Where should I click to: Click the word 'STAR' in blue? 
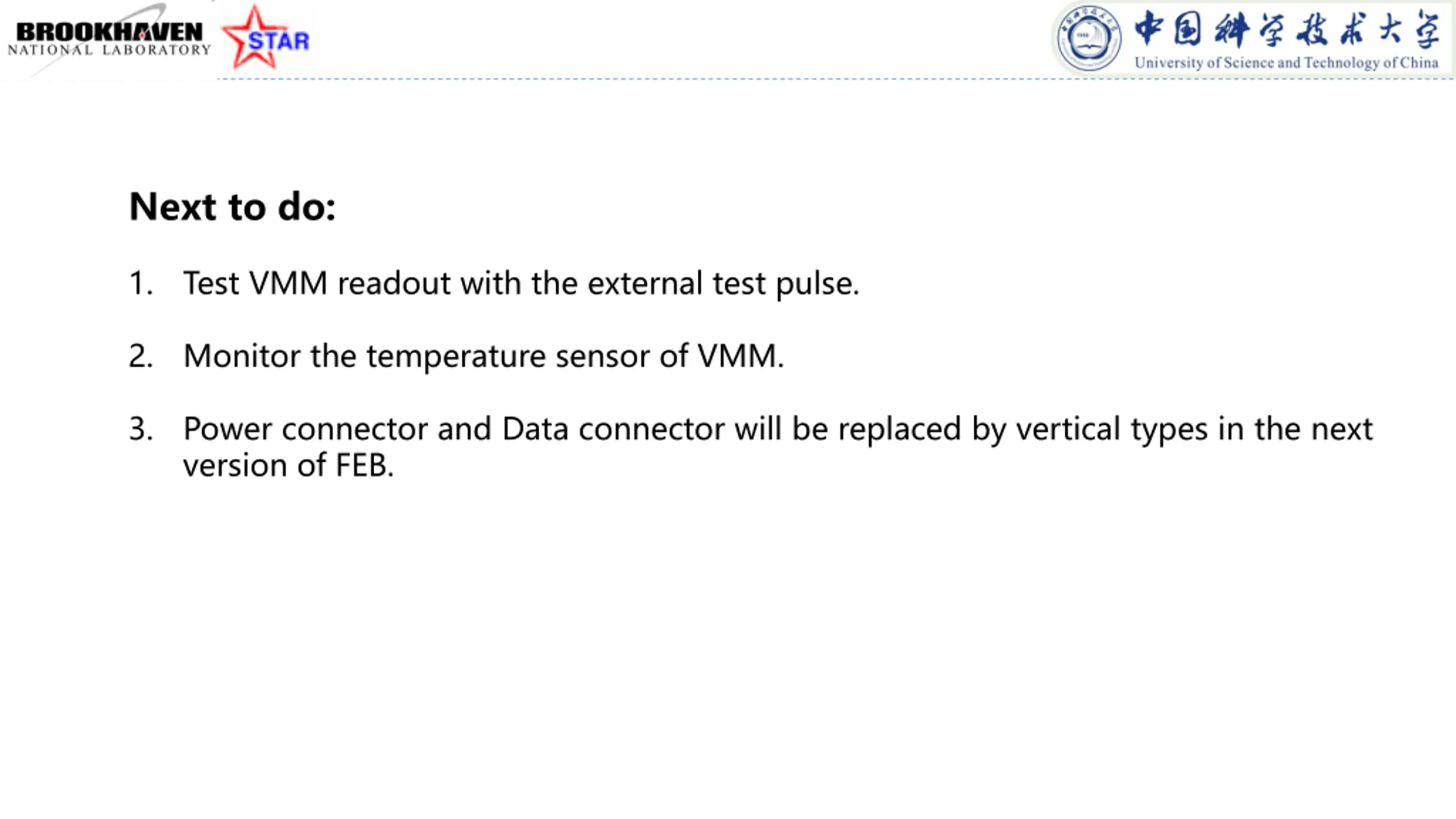click(279, 42)
